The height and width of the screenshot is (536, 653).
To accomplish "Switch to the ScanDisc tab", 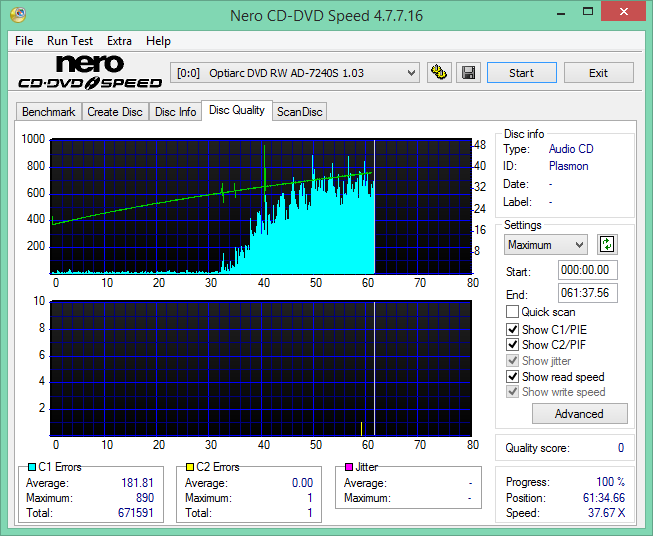I will pyautogui.click(x=300, y=112).
